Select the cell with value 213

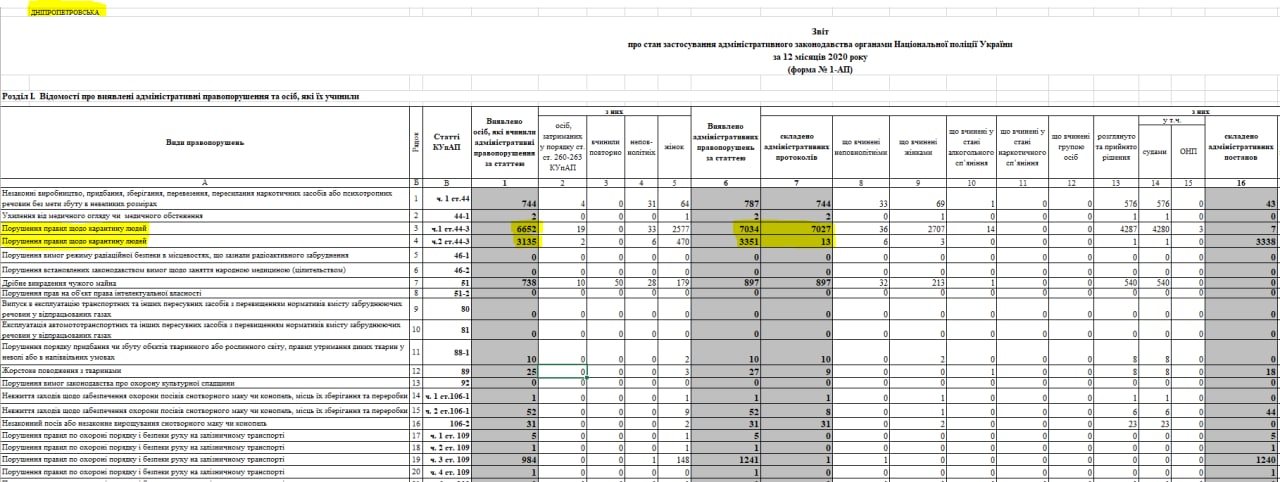pyautogui.click(x=916, y=281)
